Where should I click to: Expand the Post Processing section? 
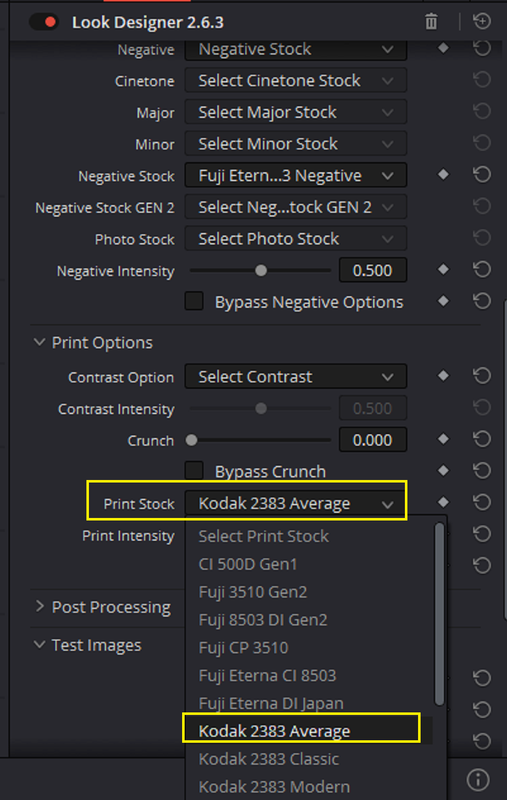[x=39, y=607]
